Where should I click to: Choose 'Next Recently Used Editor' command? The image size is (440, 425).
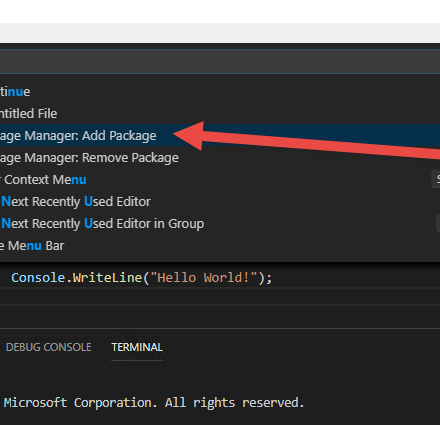[x=220, y=202]
